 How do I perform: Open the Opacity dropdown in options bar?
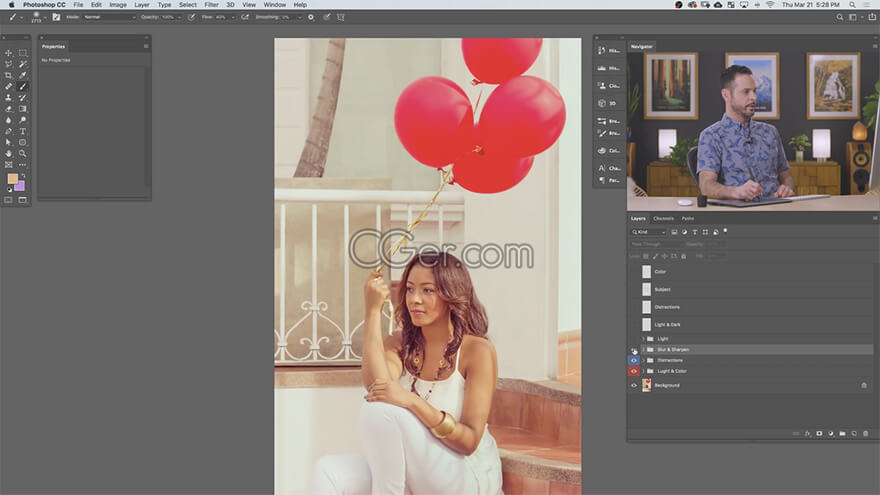click(178, 17)
